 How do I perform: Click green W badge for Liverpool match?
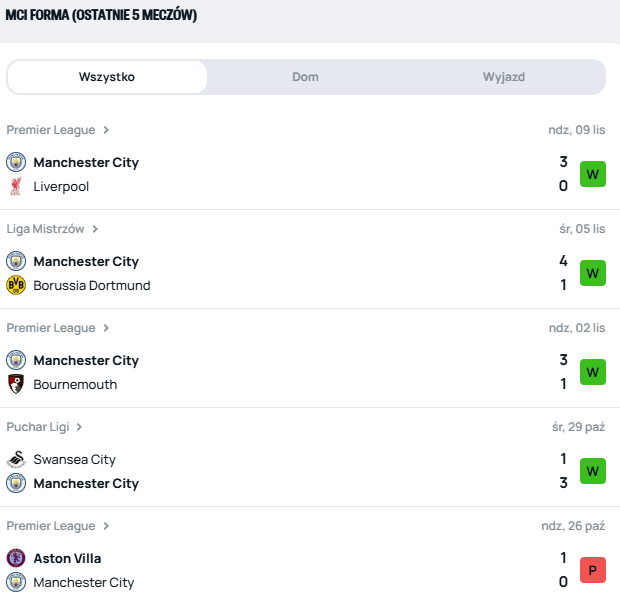click(x=593, y=174)
